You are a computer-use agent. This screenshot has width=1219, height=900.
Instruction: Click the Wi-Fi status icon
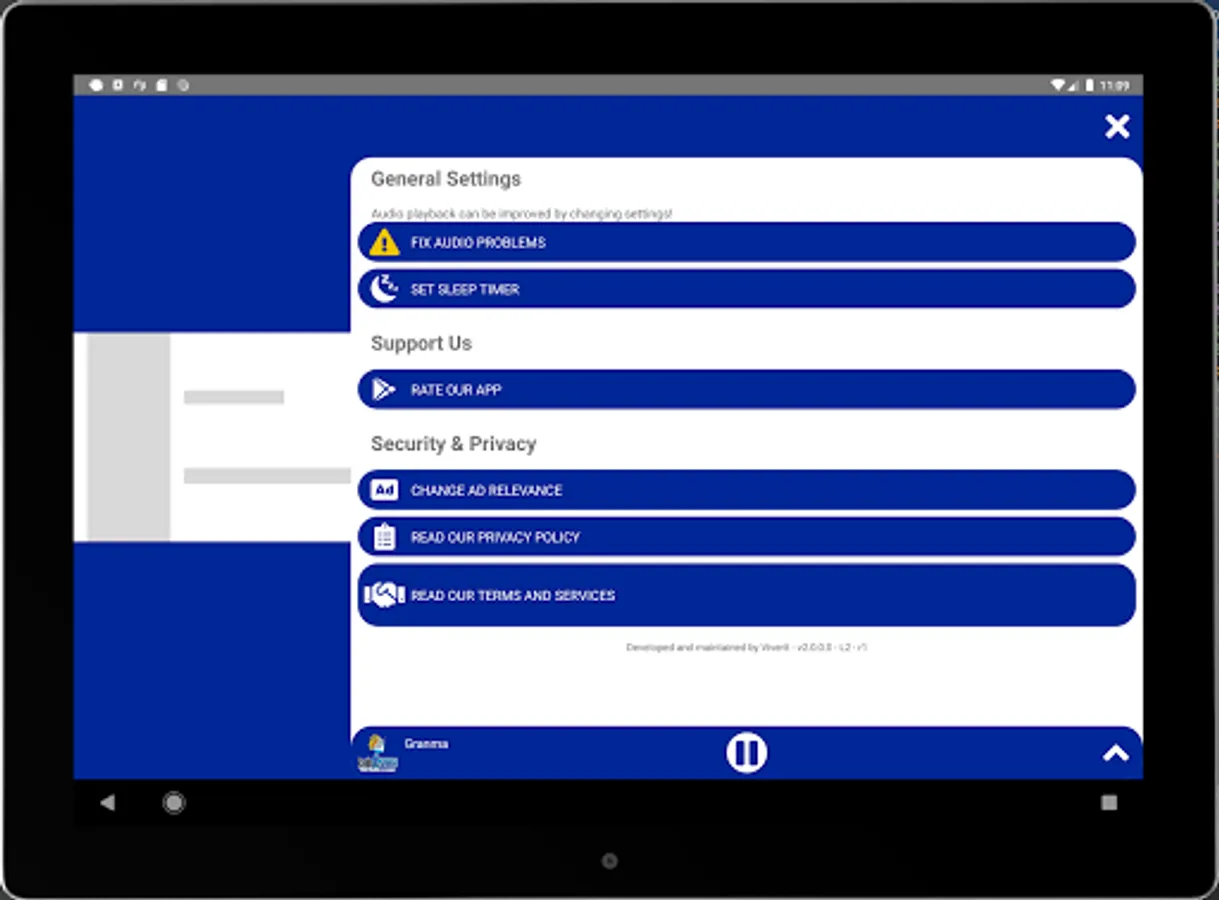(x=1058, y=86)
